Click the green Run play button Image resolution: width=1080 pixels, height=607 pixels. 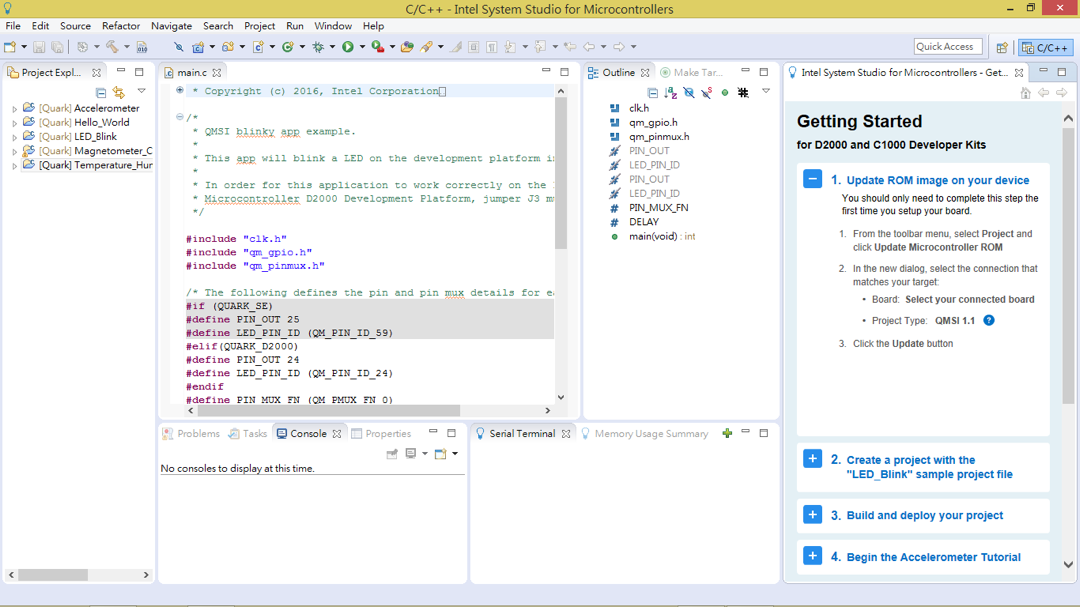click(x=348, y=47)
